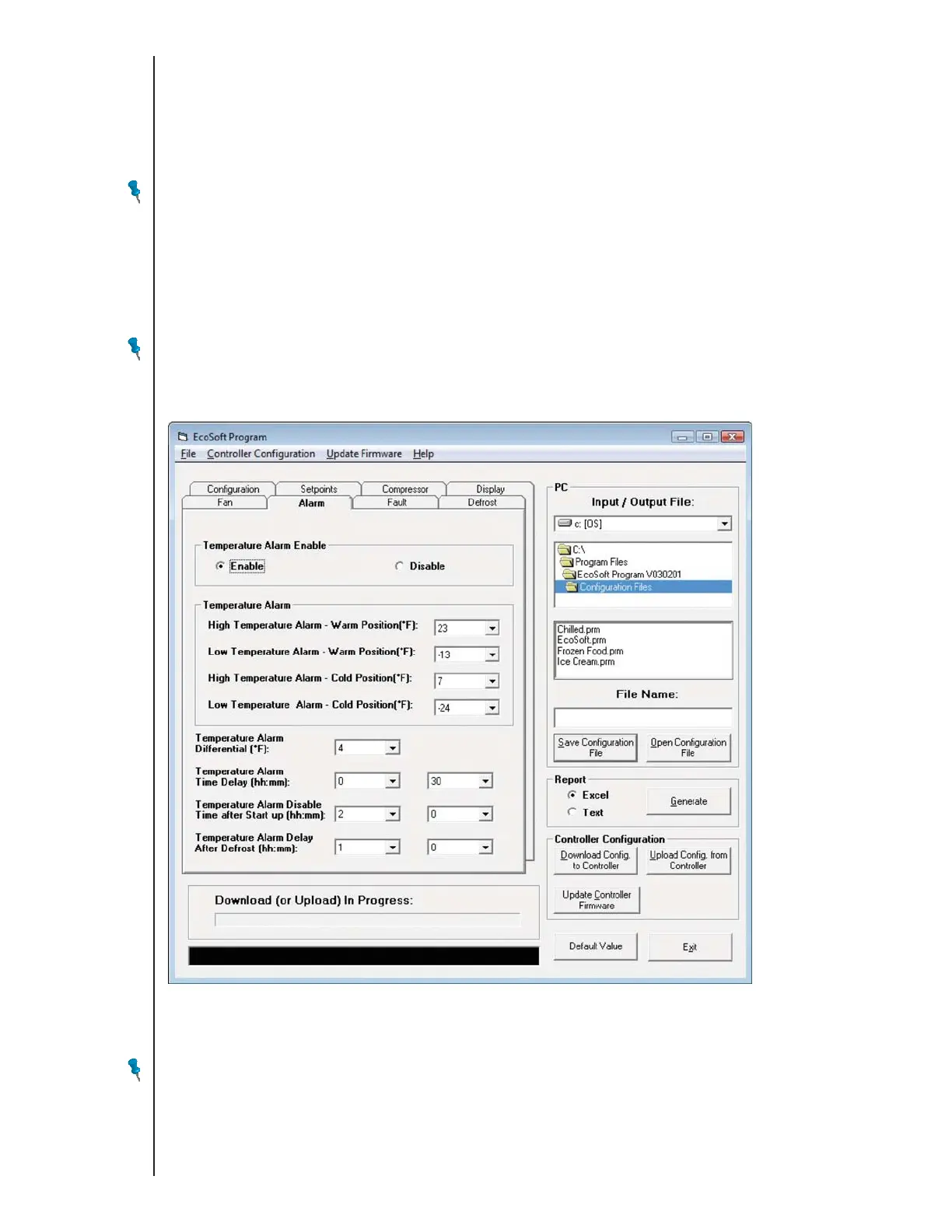Image resolution: width=952 pixels, height=1232 pixels.
Task: Open High Temperature Alarm Cold Position dropdown
Action: click(492, 681)
